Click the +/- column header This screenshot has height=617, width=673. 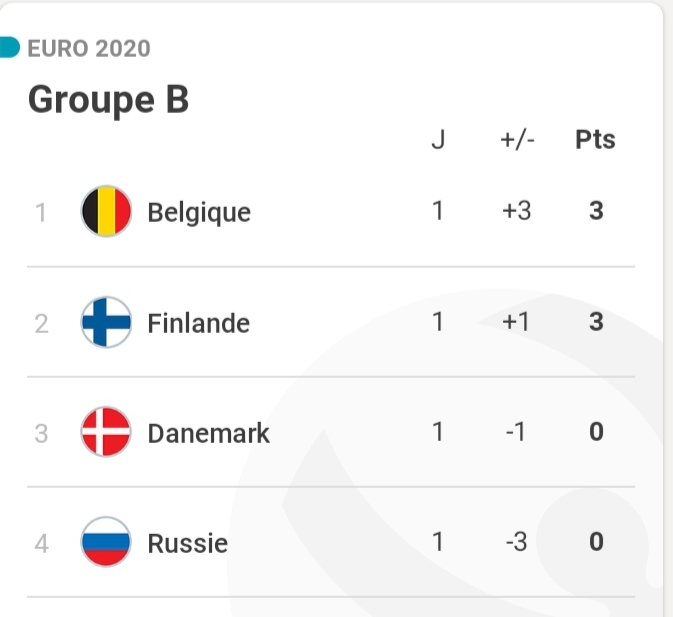coord(517,141)
